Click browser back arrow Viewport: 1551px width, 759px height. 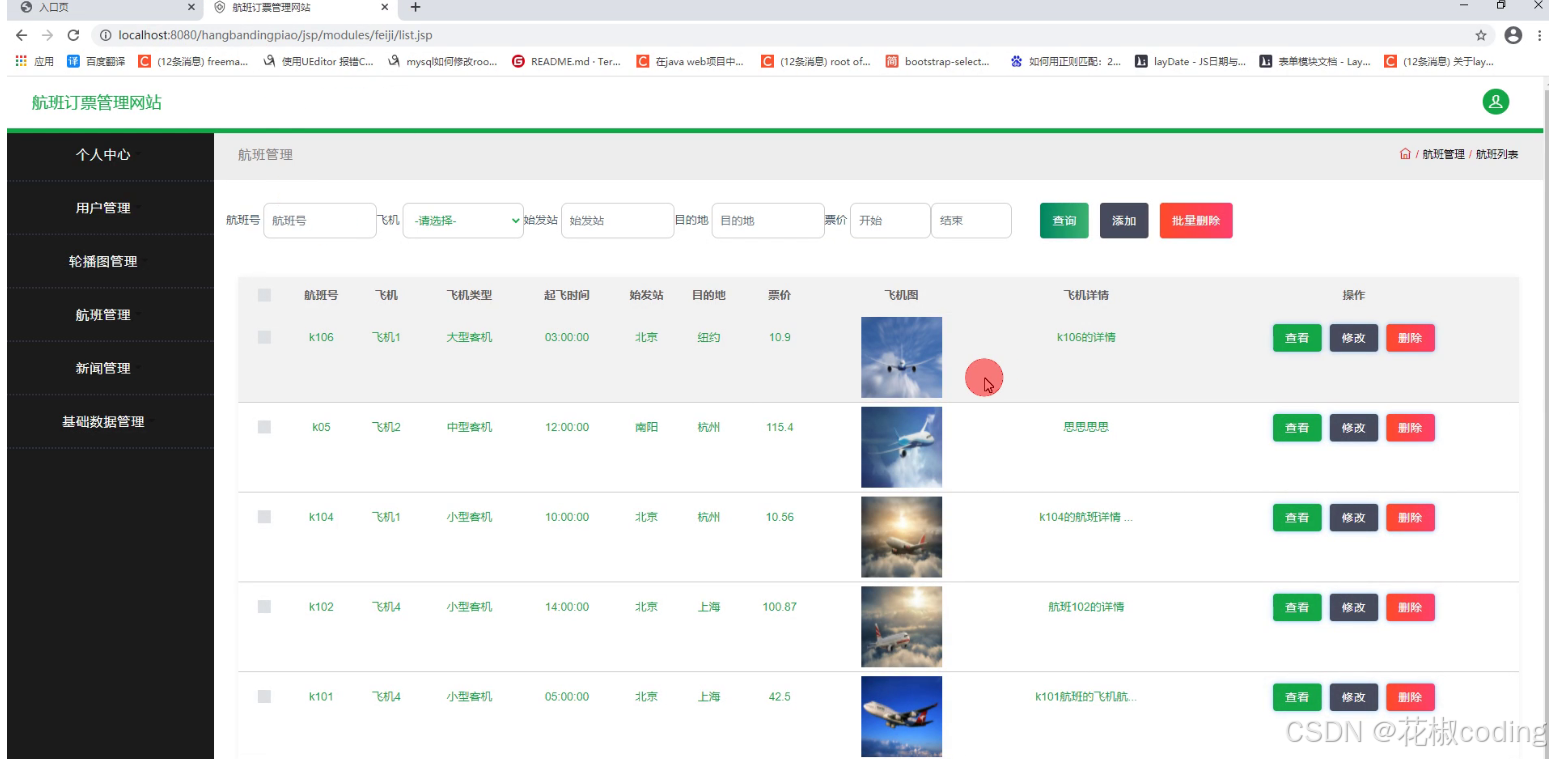21,35
